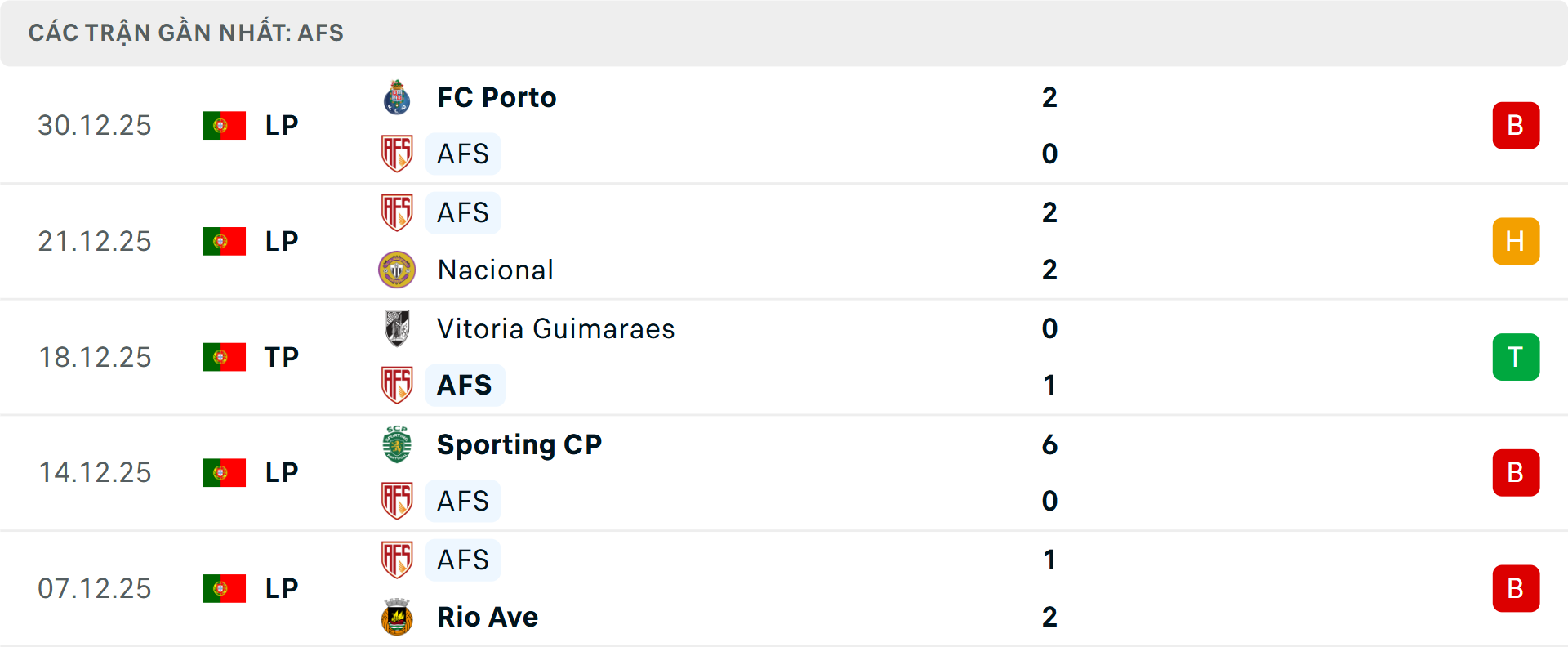
Task: Click red B badge for Sporting CP match
Action: click(1516, 473)
